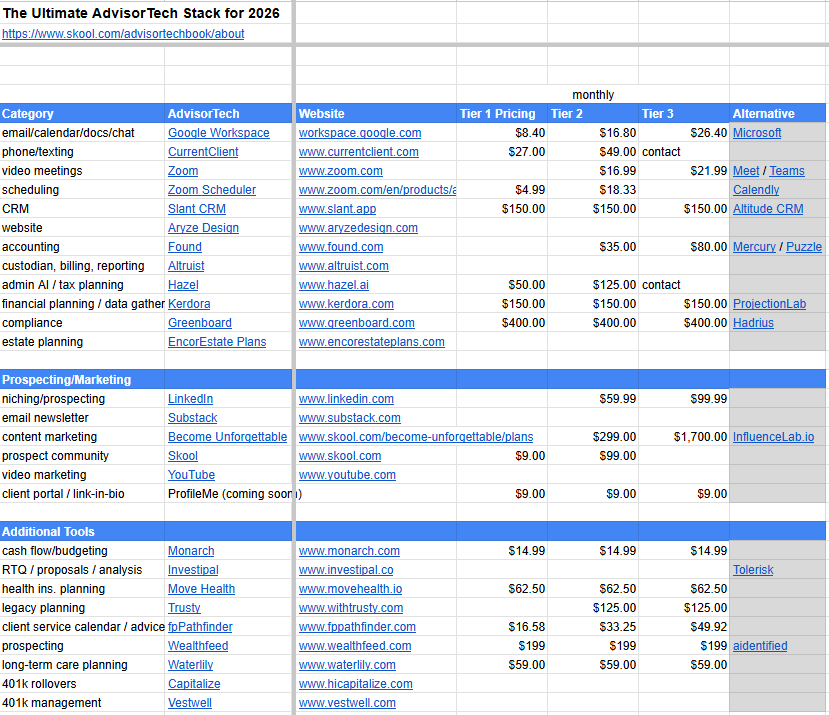The image size is (829, 715).
Task: Open the Puzzle alternative link
Action: pyautogui.click(x=804, y=247)
